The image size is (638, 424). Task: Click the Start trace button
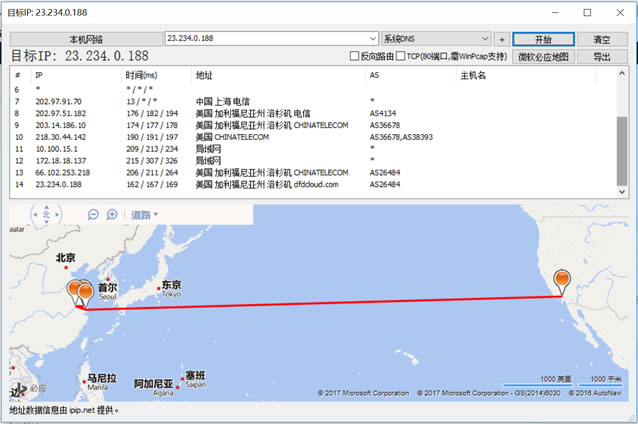tap(543, 38)
